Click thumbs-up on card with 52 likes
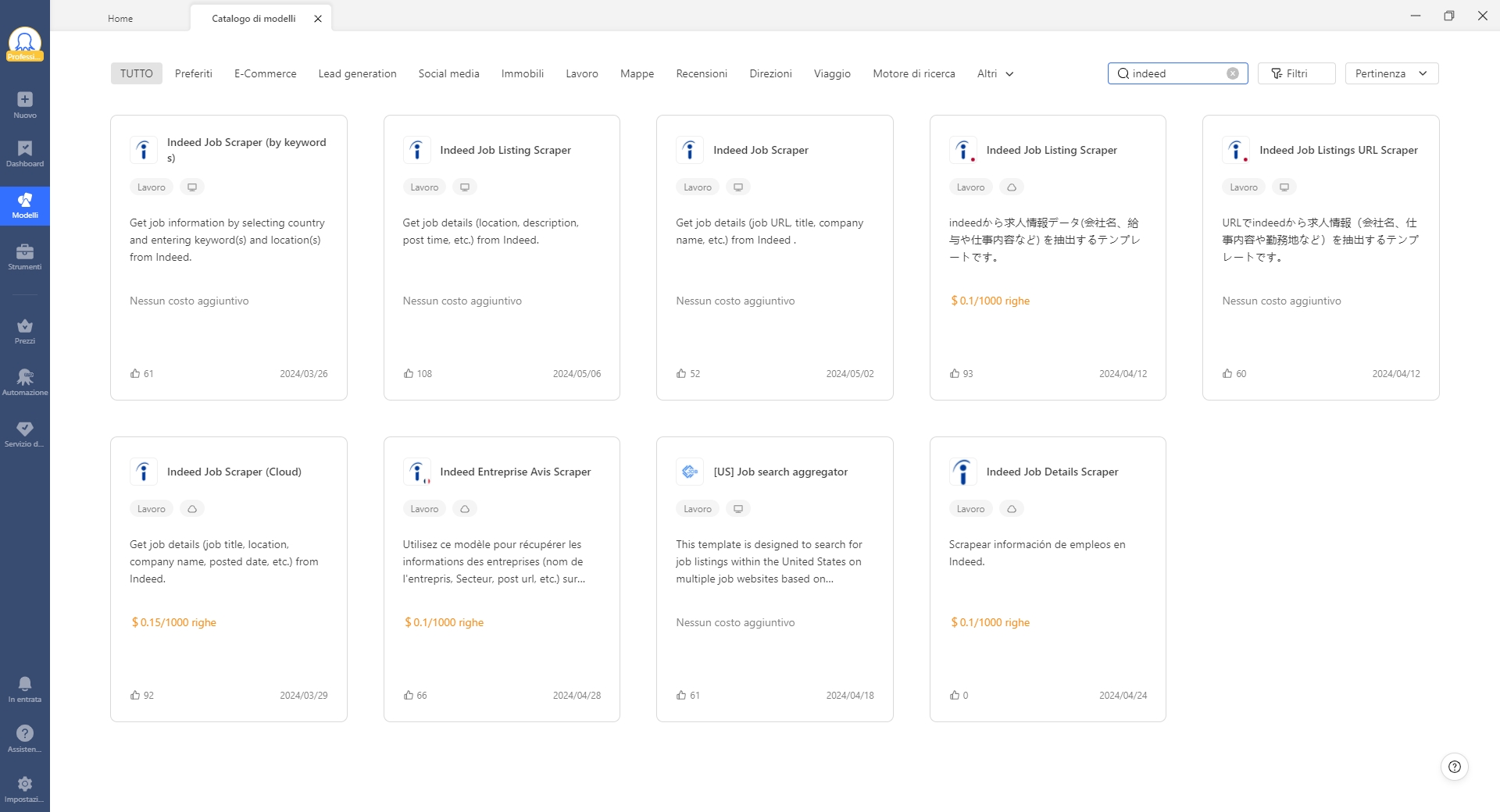The image size is (1500, 812). pyautogui.click(x=681, y=373)
